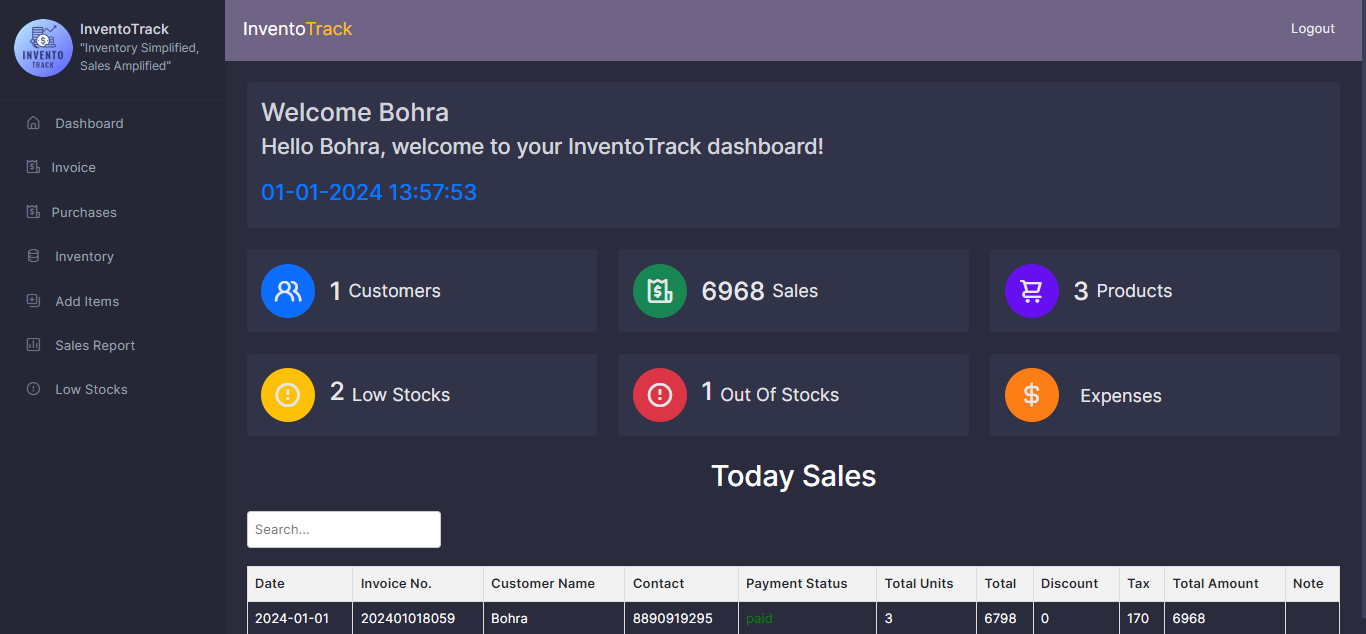Click the database icon beside Inventory
Image resolution: width=1366 pixels, height=634 pixels.
point(33,256)
